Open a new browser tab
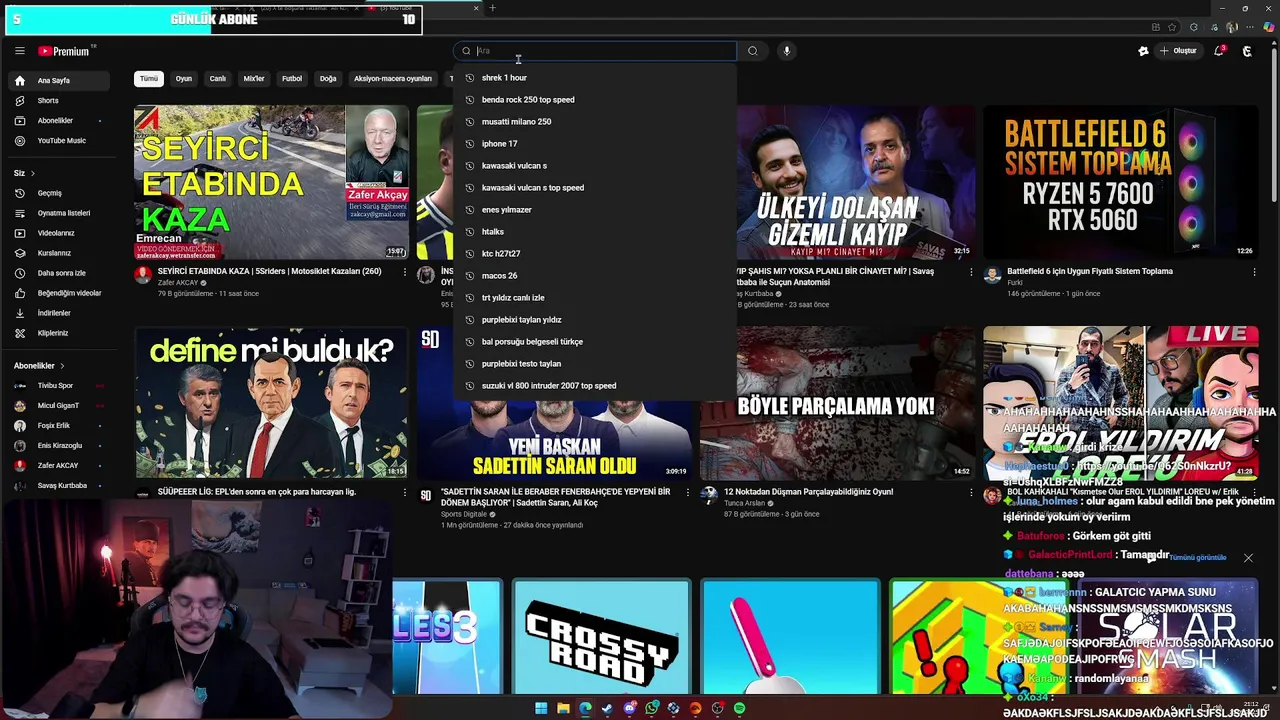This screenshot has height=720, width=1280. [x=492, y=8]
